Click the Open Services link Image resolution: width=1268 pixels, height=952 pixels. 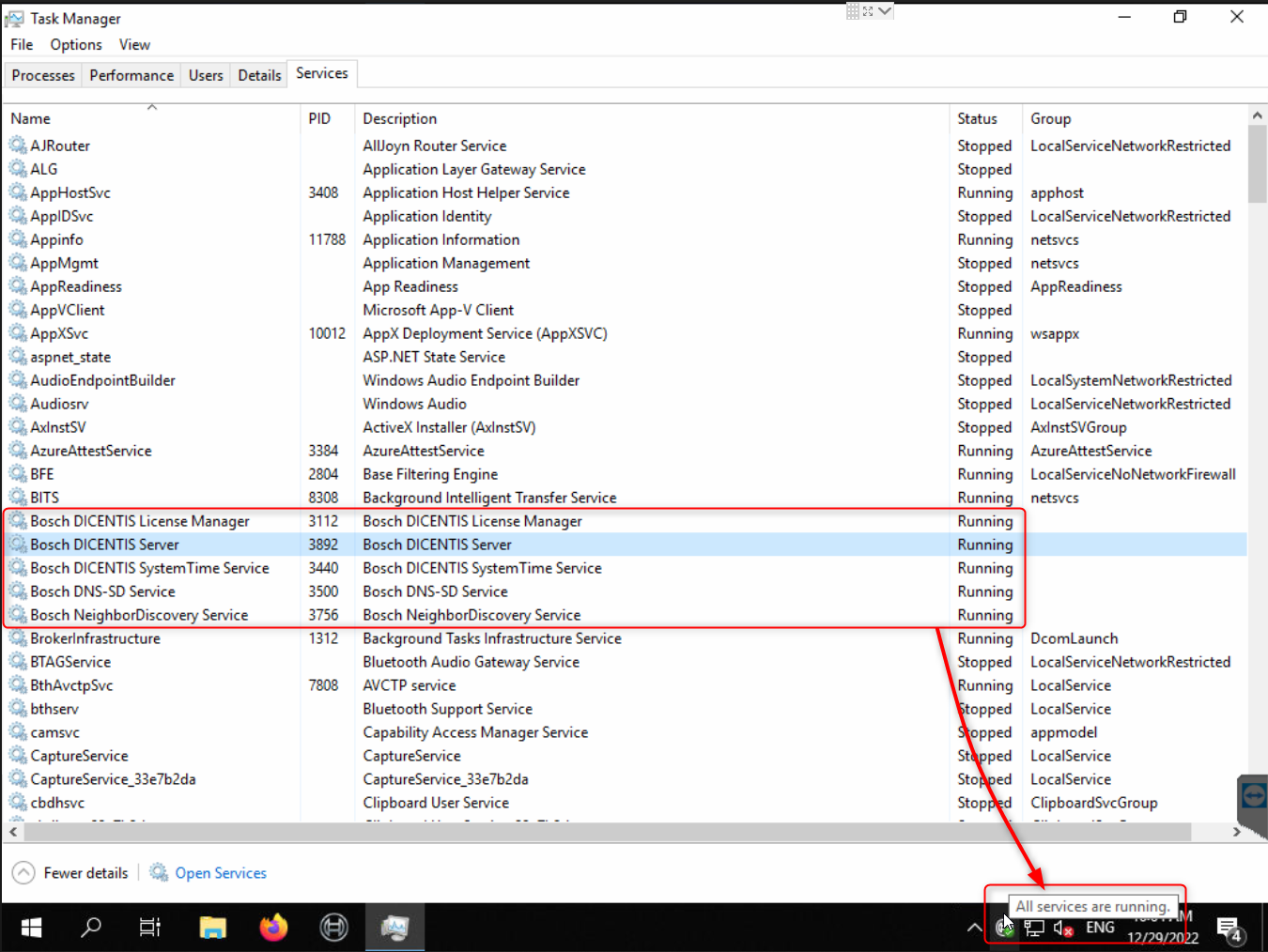(x=221, y=873)
